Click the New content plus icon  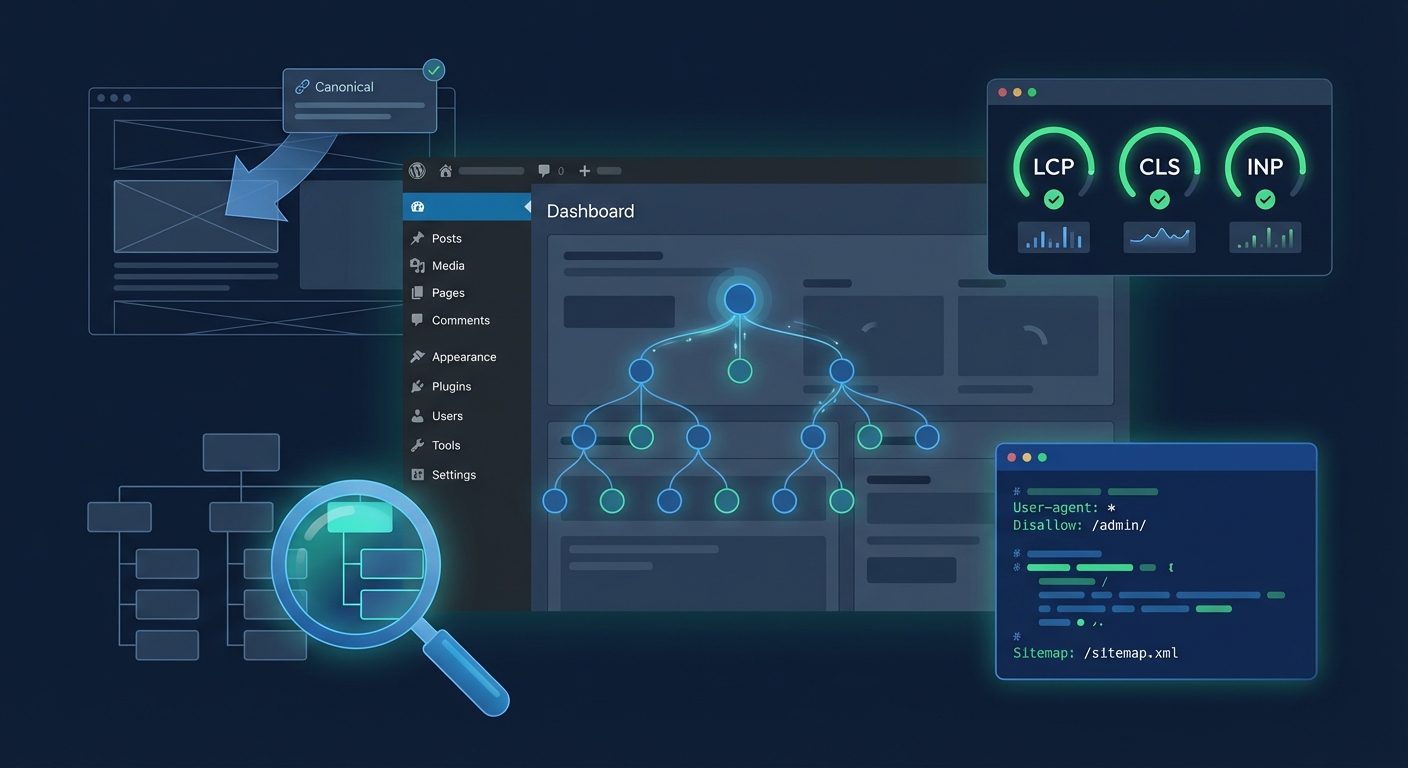point(584,170)
